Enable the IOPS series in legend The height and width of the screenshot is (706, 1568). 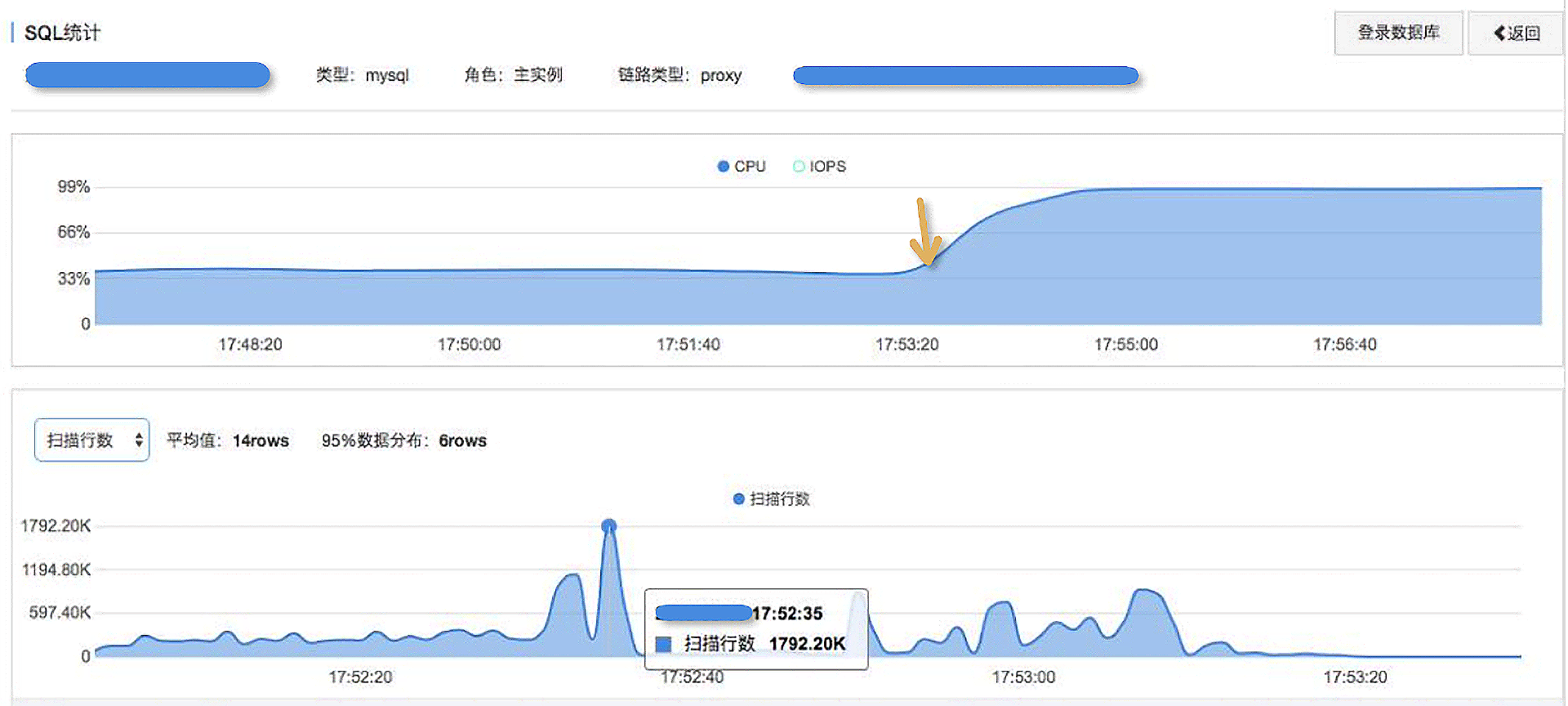click(x=799, y=167)
